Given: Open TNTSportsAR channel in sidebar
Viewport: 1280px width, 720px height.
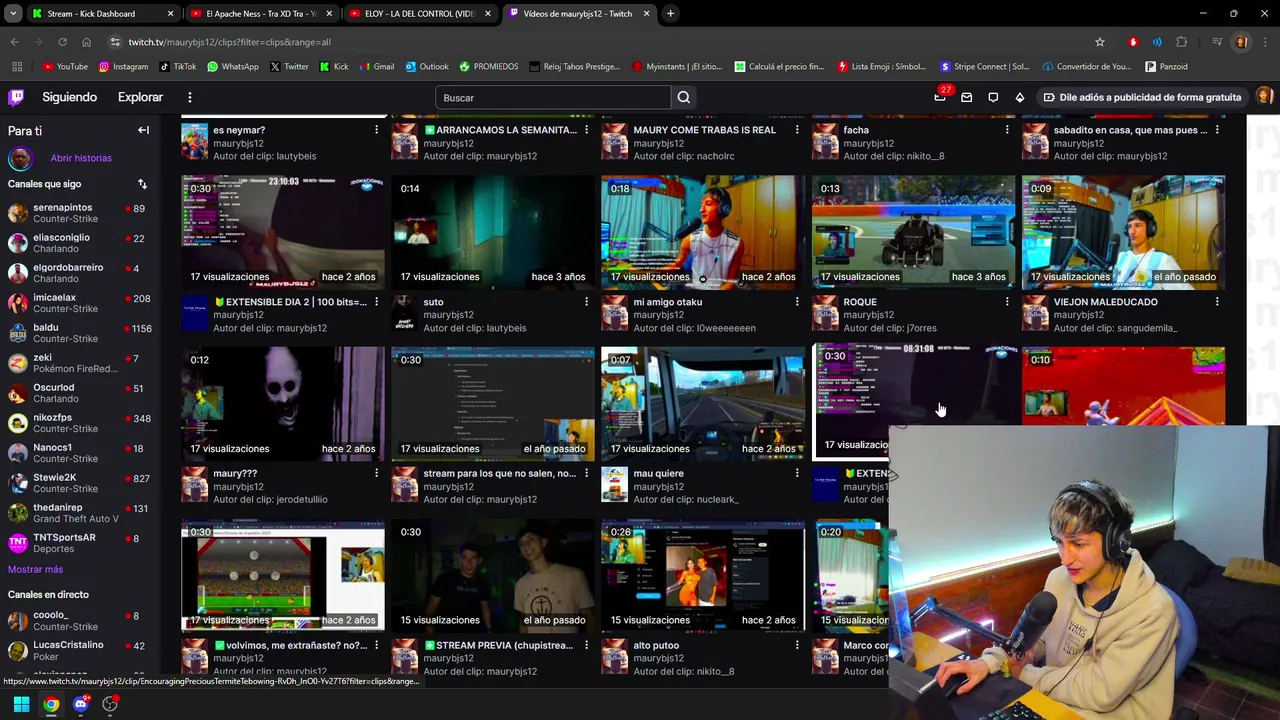Looking at the screenshot, I should pos(78,543).
